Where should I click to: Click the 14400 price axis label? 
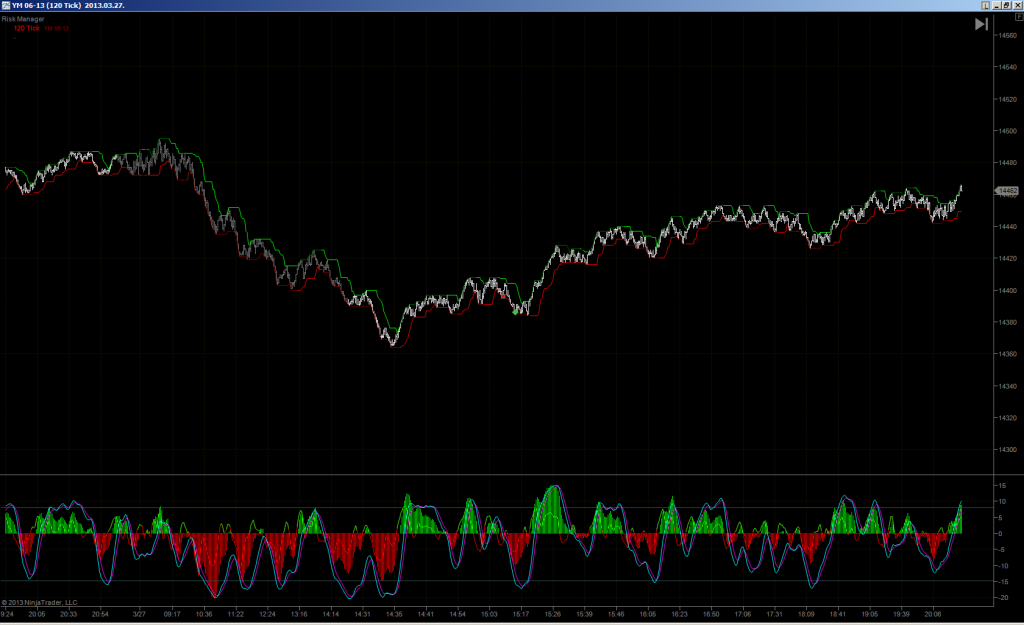(x=1007, y=290)
